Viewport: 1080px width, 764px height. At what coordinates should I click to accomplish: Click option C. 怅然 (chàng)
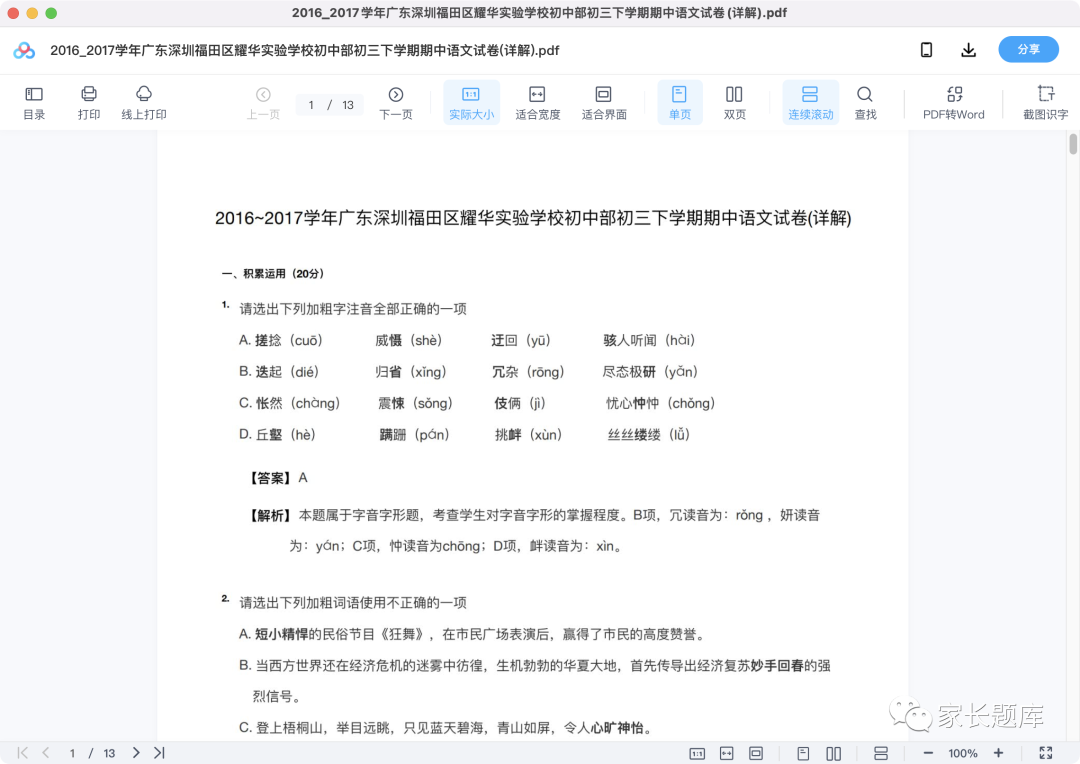pyautogui.click(x=289, y=403)
